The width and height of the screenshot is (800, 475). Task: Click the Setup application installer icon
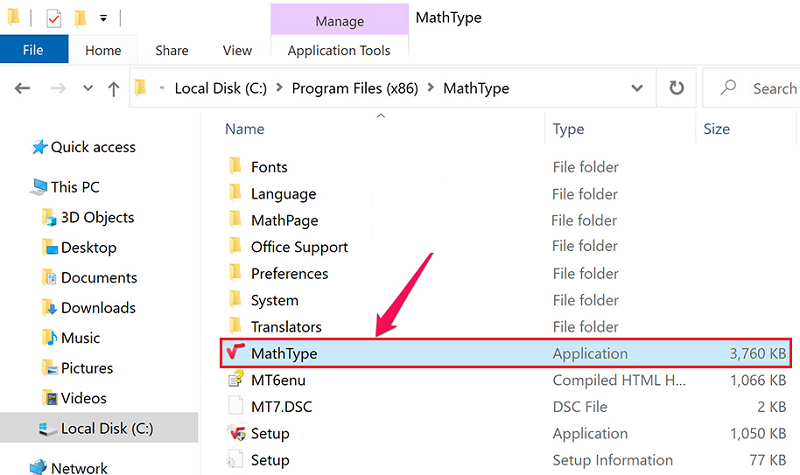tap(236, 433)
